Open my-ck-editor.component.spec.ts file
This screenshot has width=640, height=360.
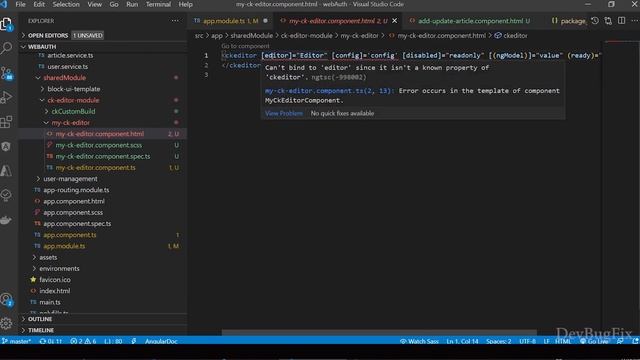point(103,156)
